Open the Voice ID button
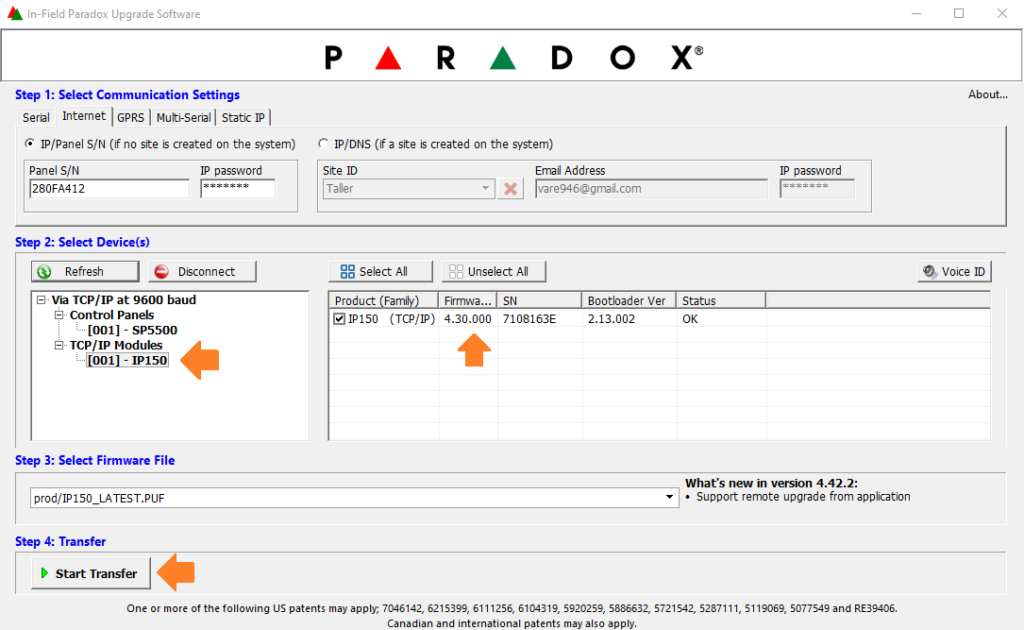Screen dimensions: 1024x630 pyautogui.click(x=954, y=272)
